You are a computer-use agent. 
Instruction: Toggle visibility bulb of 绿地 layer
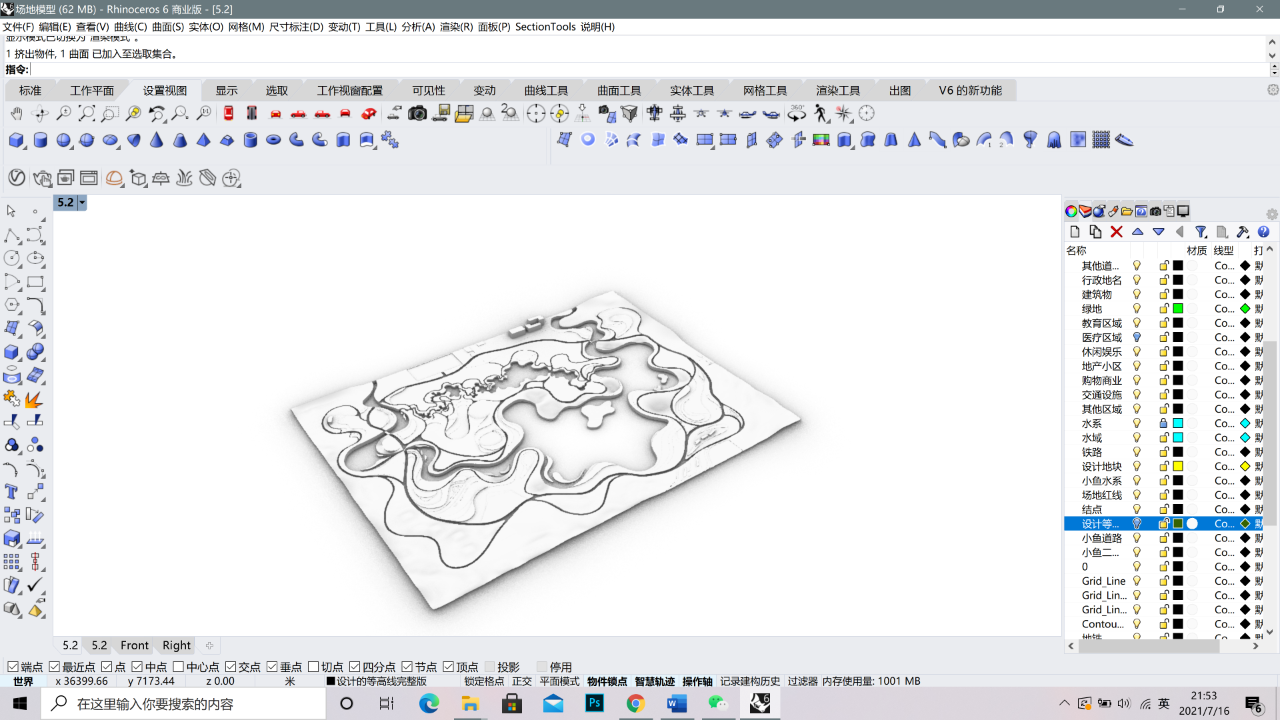(x=1137, y=309)
